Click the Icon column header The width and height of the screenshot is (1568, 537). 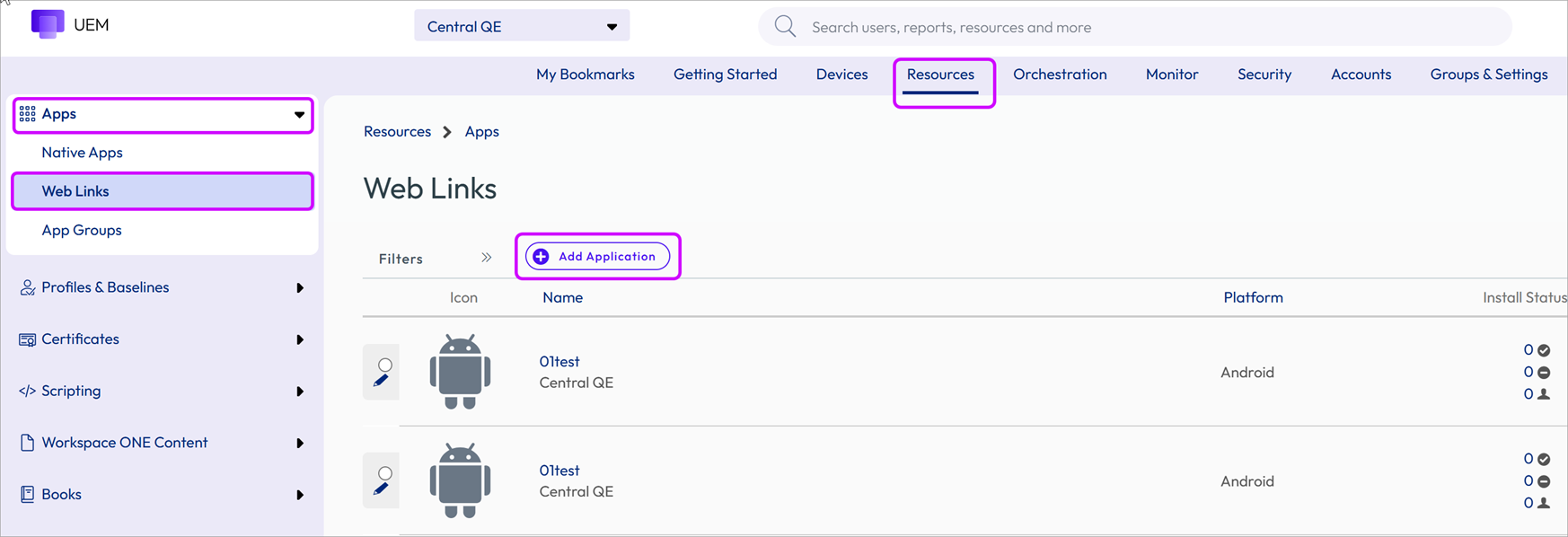463,297
